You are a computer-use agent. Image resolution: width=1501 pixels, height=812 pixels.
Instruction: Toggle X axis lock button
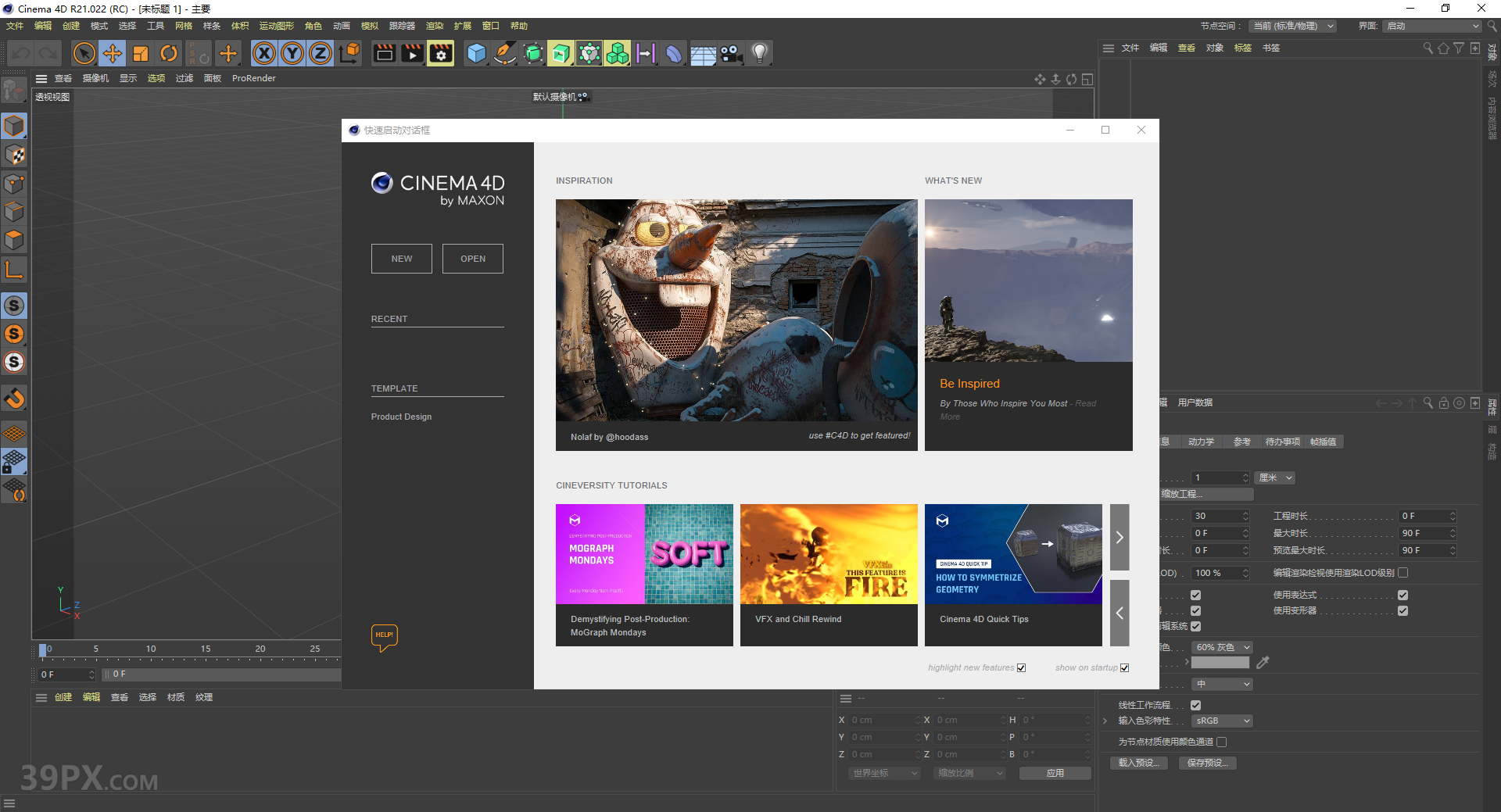[264, 53]
